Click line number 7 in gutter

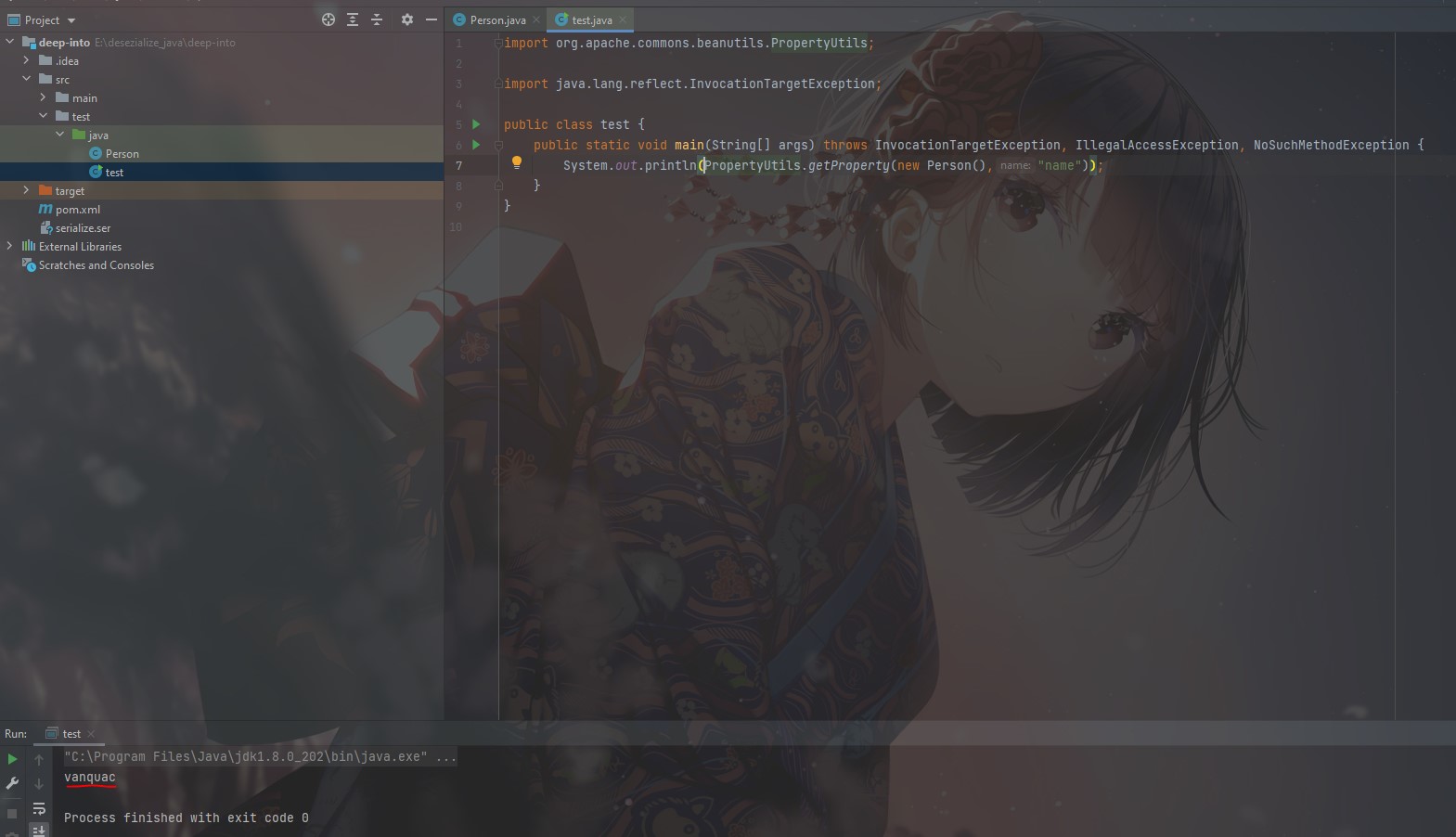pos(458,165)
